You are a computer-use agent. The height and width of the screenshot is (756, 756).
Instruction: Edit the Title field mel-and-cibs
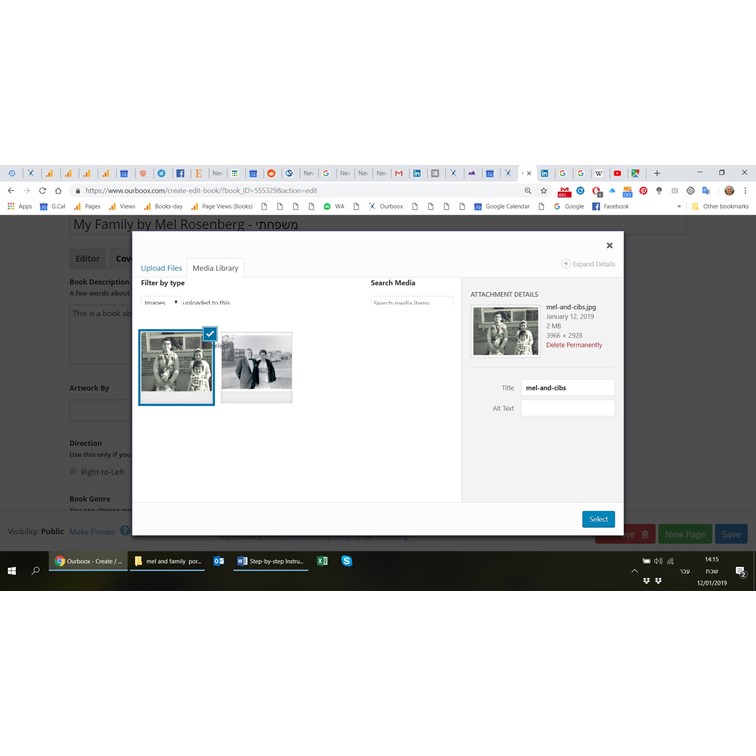pos(567,388)
